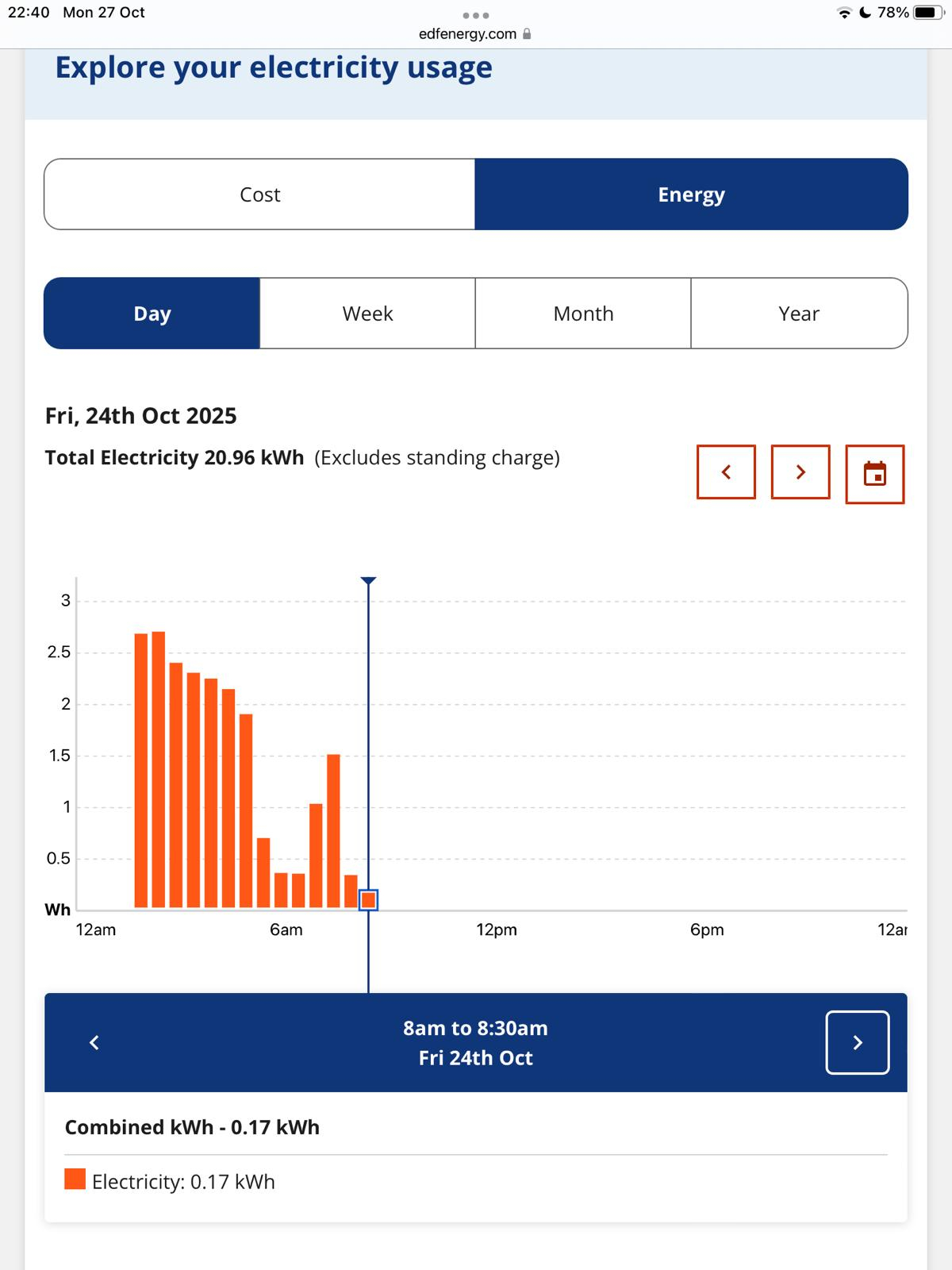The image size is (952, 1270).
Task: Click the orange Electricity legend swatch
Action: (x=75, y=1179)
